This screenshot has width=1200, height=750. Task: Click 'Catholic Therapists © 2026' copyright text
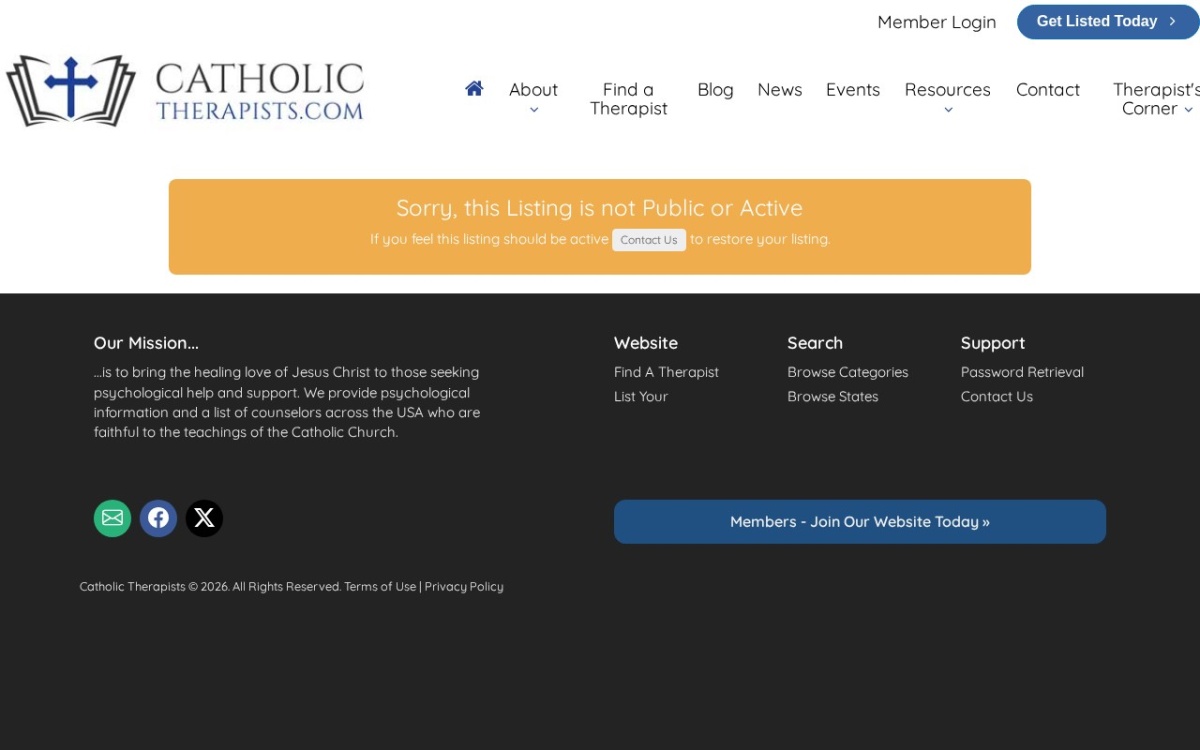(x=154, y=587)
